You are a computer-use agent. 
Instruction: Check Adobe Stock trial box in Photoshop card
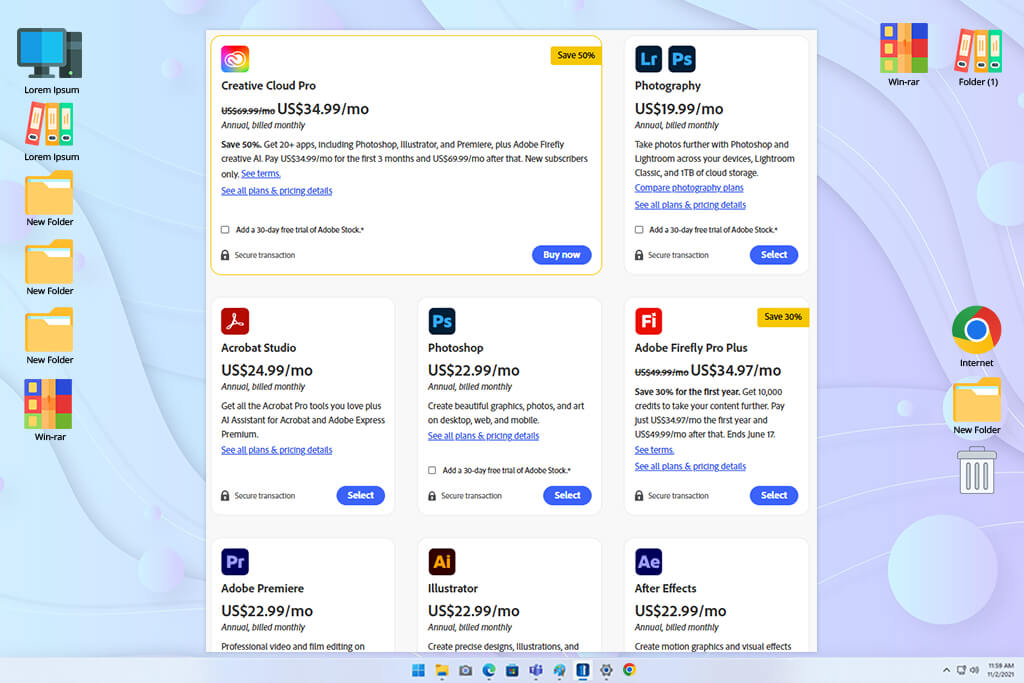432,470
